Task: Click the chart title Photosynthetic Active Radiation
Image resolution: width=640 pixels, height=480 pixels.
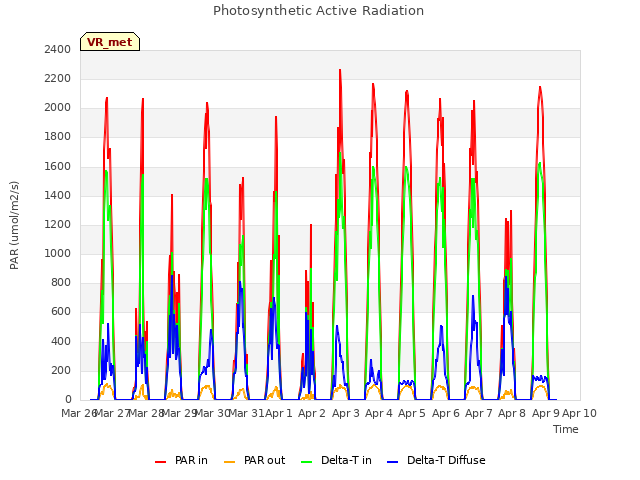Action: pos(318,11)
